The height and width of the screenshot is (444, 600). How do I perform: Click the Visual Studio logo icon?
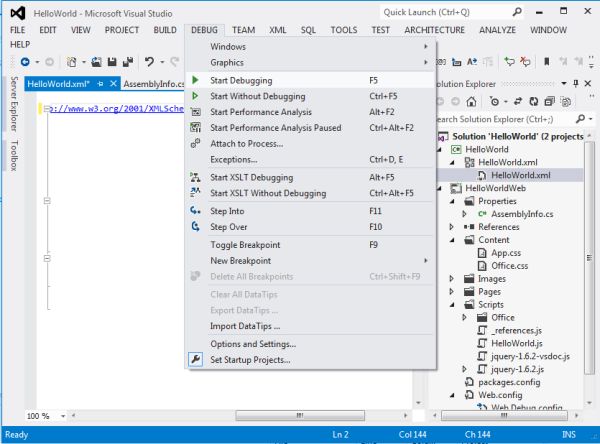coord(18,13)
